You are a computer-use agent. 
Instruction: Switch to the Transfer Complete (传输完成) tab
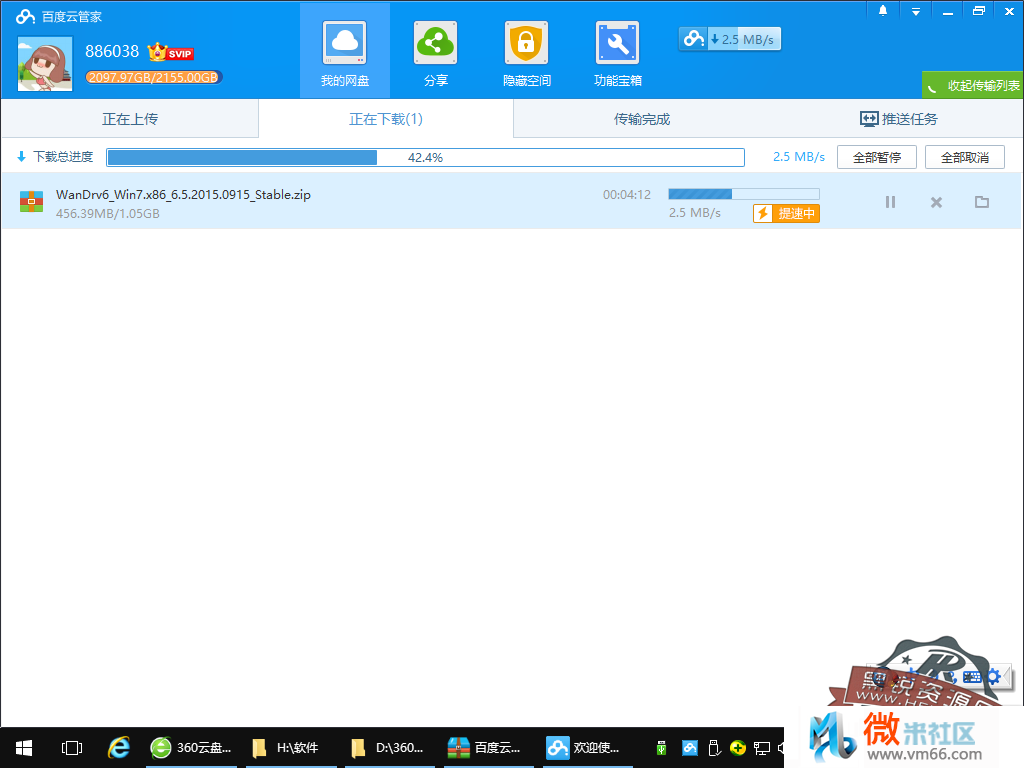[x=642, y=119]
